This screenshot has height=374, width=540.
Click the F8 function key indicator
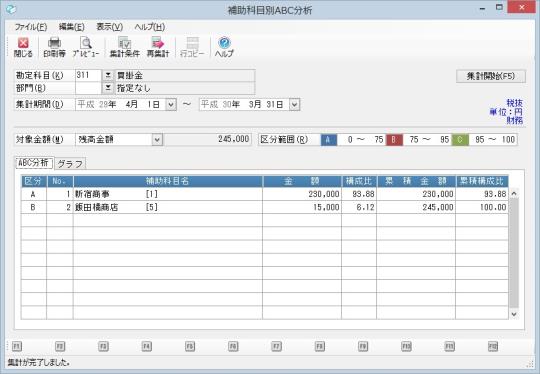click(320, 346)
